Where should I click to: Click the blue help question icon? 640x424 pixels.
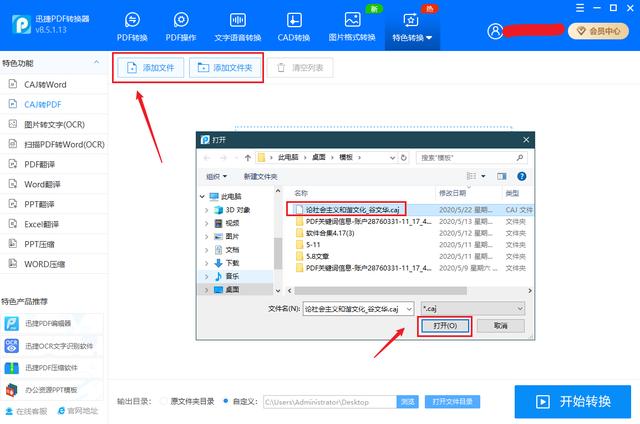point(521,176)
